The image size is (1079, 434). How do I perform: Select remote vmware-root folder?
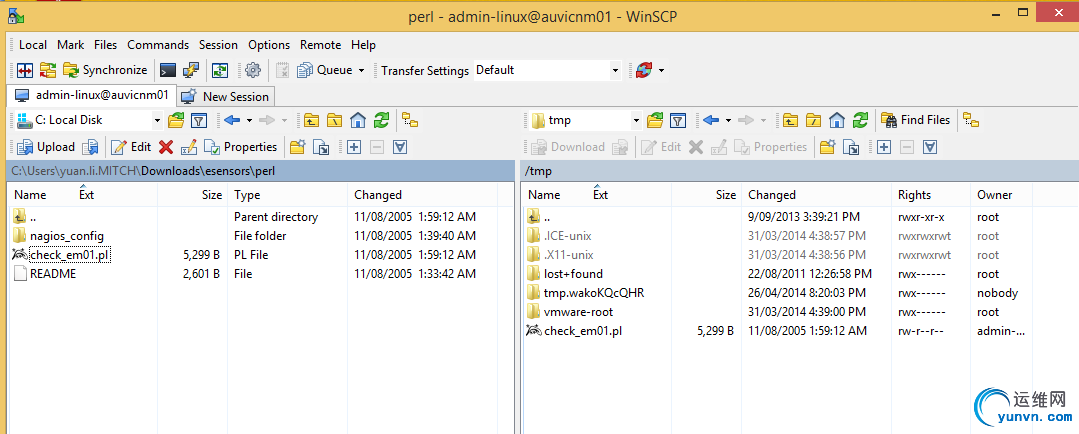(x=578, y=312)
